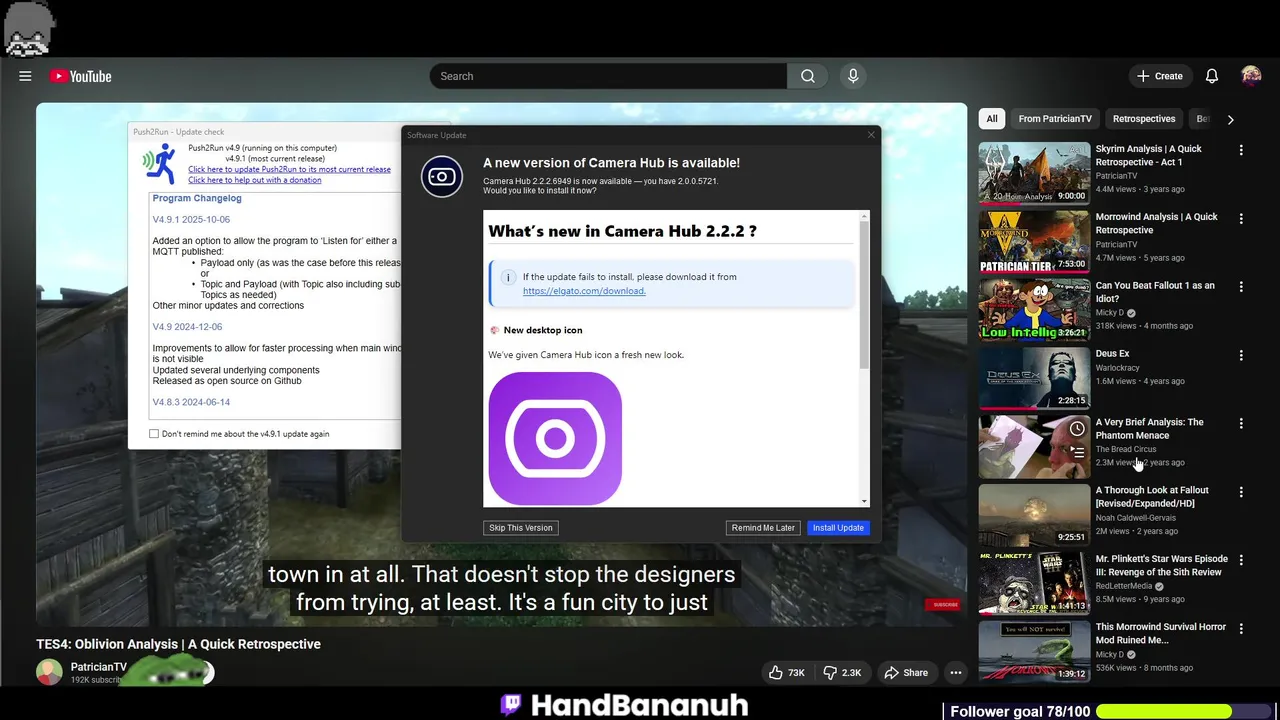Screen dimensions: 1280x720
Task: Start voice search with the microphone
Action: [853, 76]
